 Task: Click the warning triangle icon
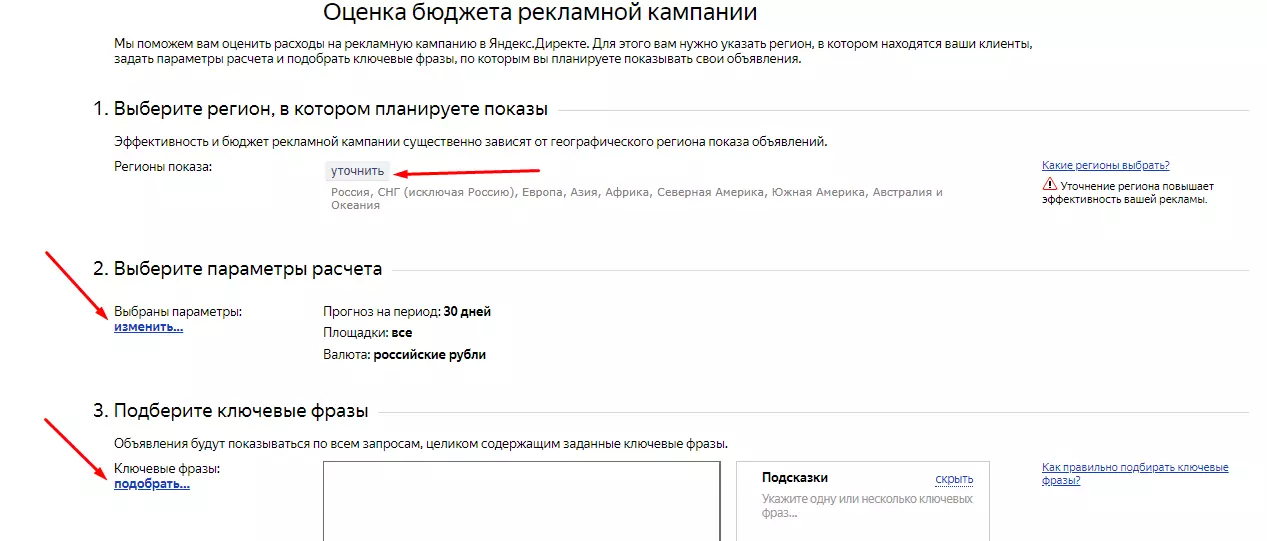point(1049,185)
